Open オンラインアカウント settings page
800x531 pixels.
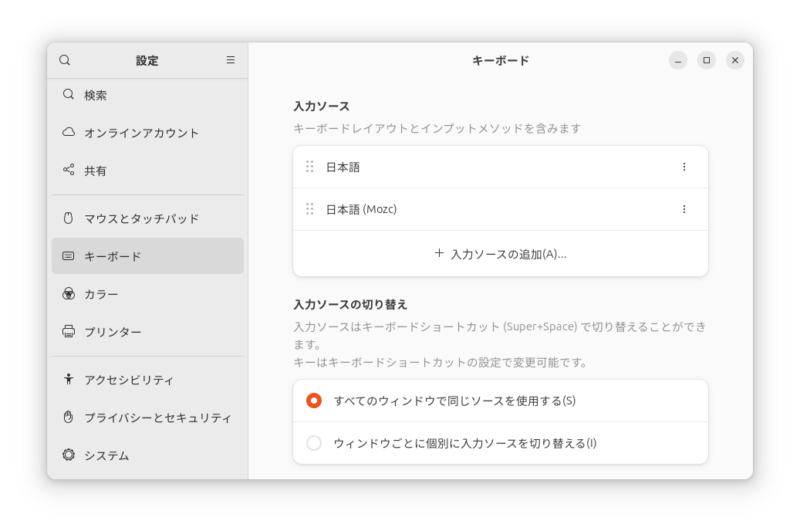tap(147, 133)
